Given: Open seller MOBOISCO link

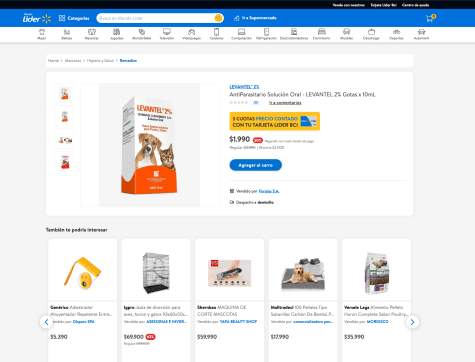Looking at the screenshot, I should tap(378, 322).
